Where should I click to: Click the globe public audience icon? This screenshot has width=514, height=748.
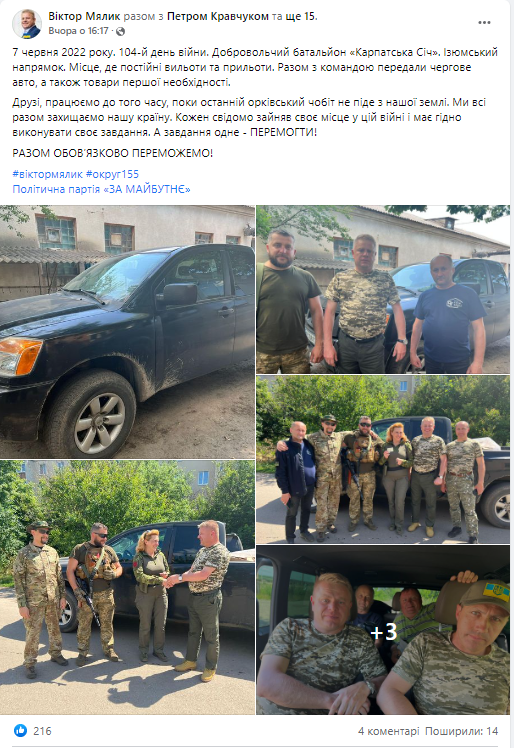[x=120, y=31]
